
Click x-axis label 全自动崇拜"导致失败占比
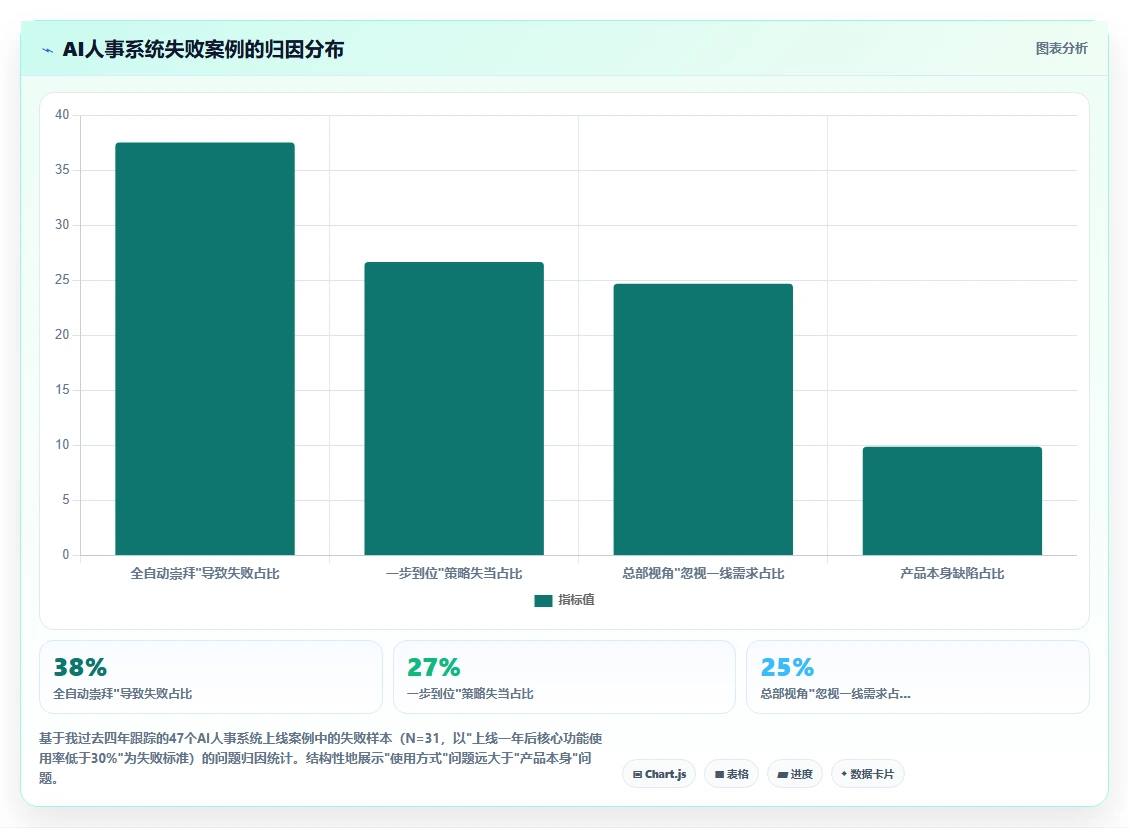pos(204,573)
